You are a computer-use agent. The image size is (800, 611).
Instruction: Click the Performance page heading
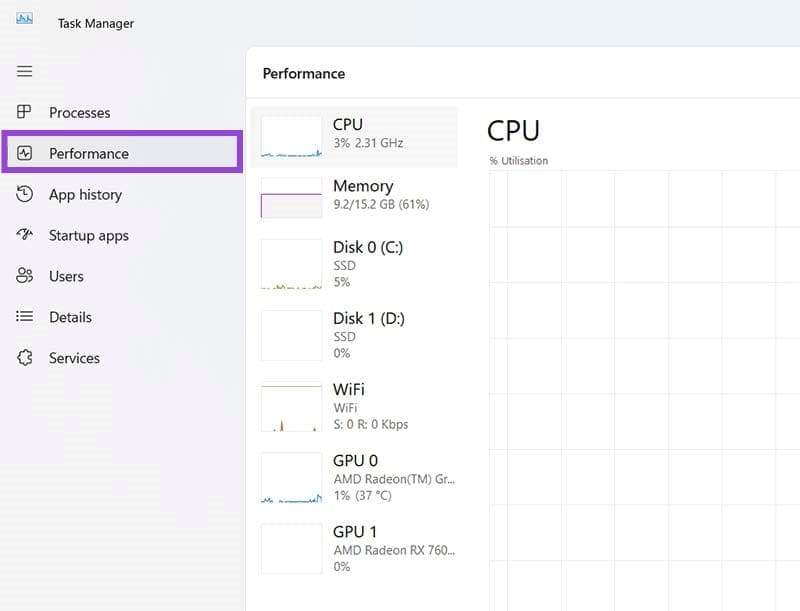tap(304, 74)
